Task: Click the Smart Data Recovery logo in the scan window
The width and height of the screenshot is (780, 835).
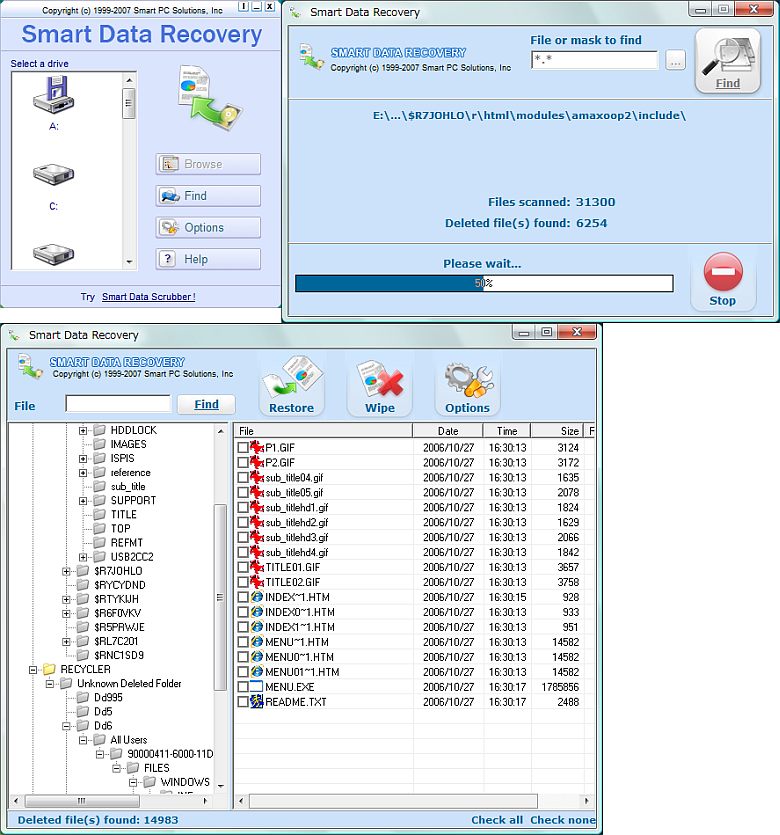Action: click(311, 56)
